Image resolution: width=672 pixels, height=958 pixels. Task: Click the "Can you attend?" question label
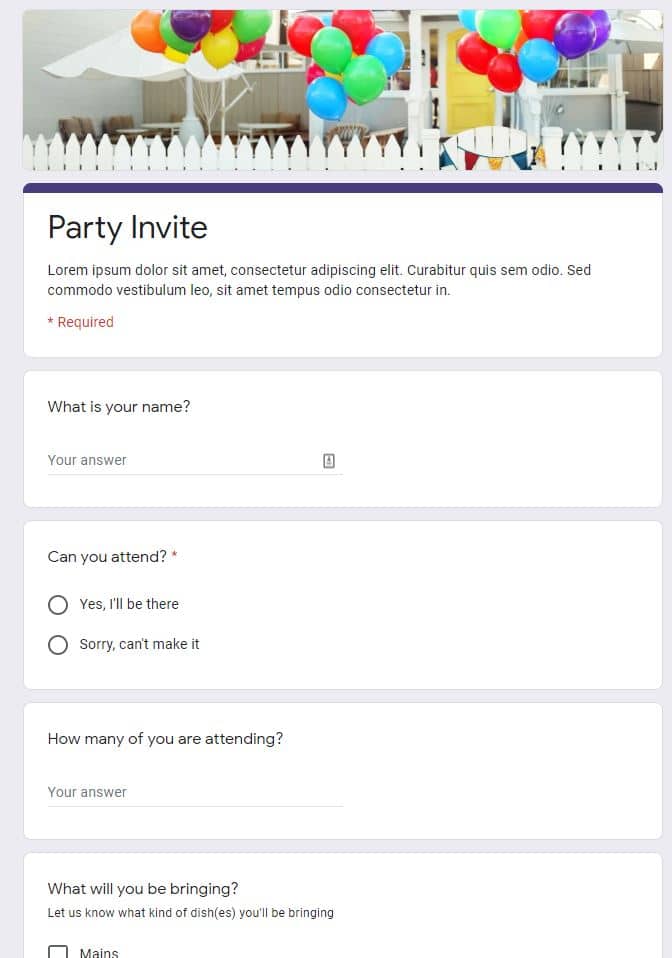coord(107,557)
